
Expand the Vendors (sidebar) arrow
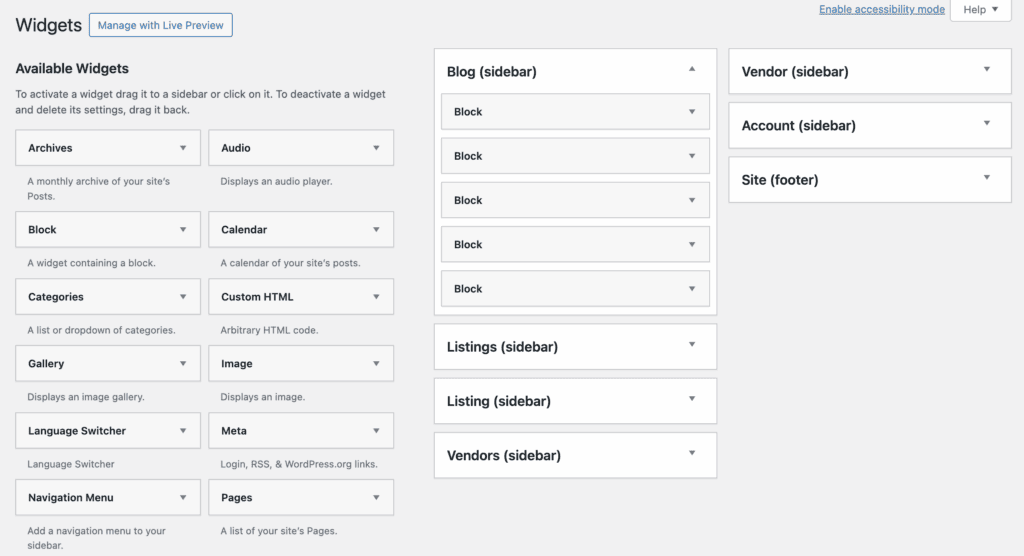point(692,453)
